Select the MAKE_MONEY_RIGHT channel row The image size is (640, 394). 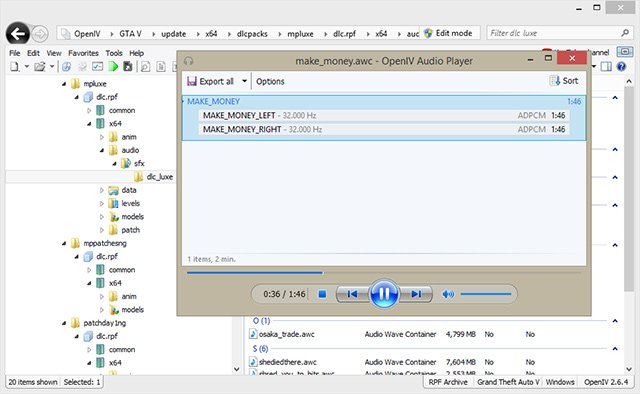point(384,129)
